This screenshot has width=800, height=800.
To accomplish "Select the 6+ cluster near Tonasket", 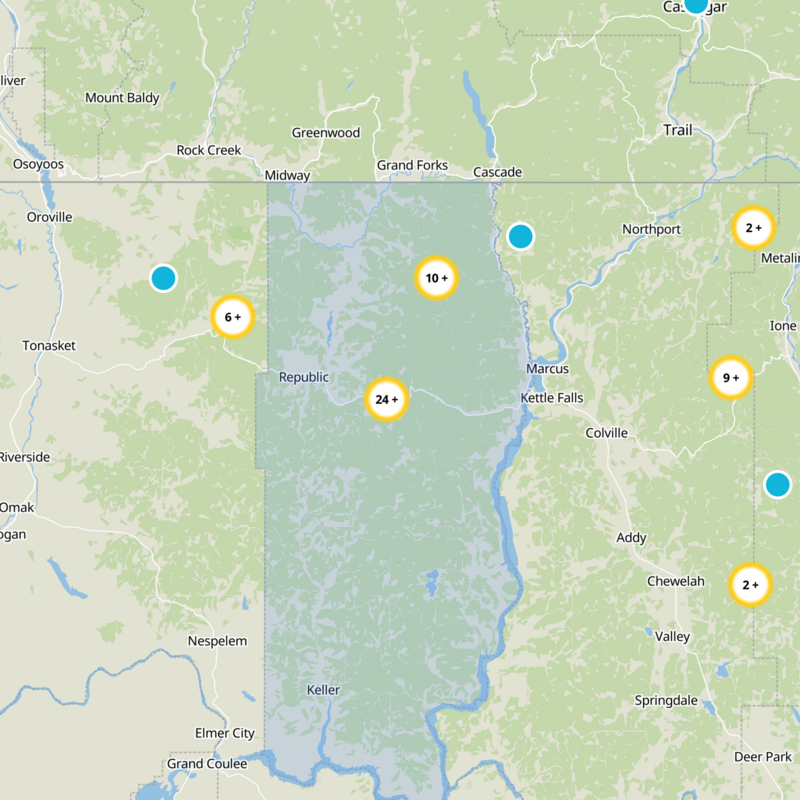I will click(x=232, y=317).
